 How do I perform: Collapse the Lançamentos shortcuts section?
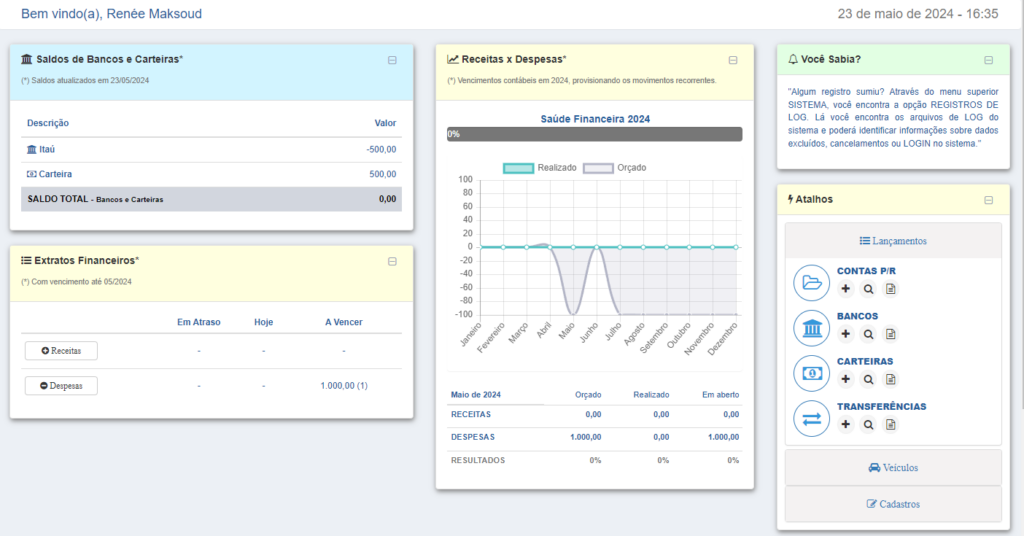coord(893,241)
